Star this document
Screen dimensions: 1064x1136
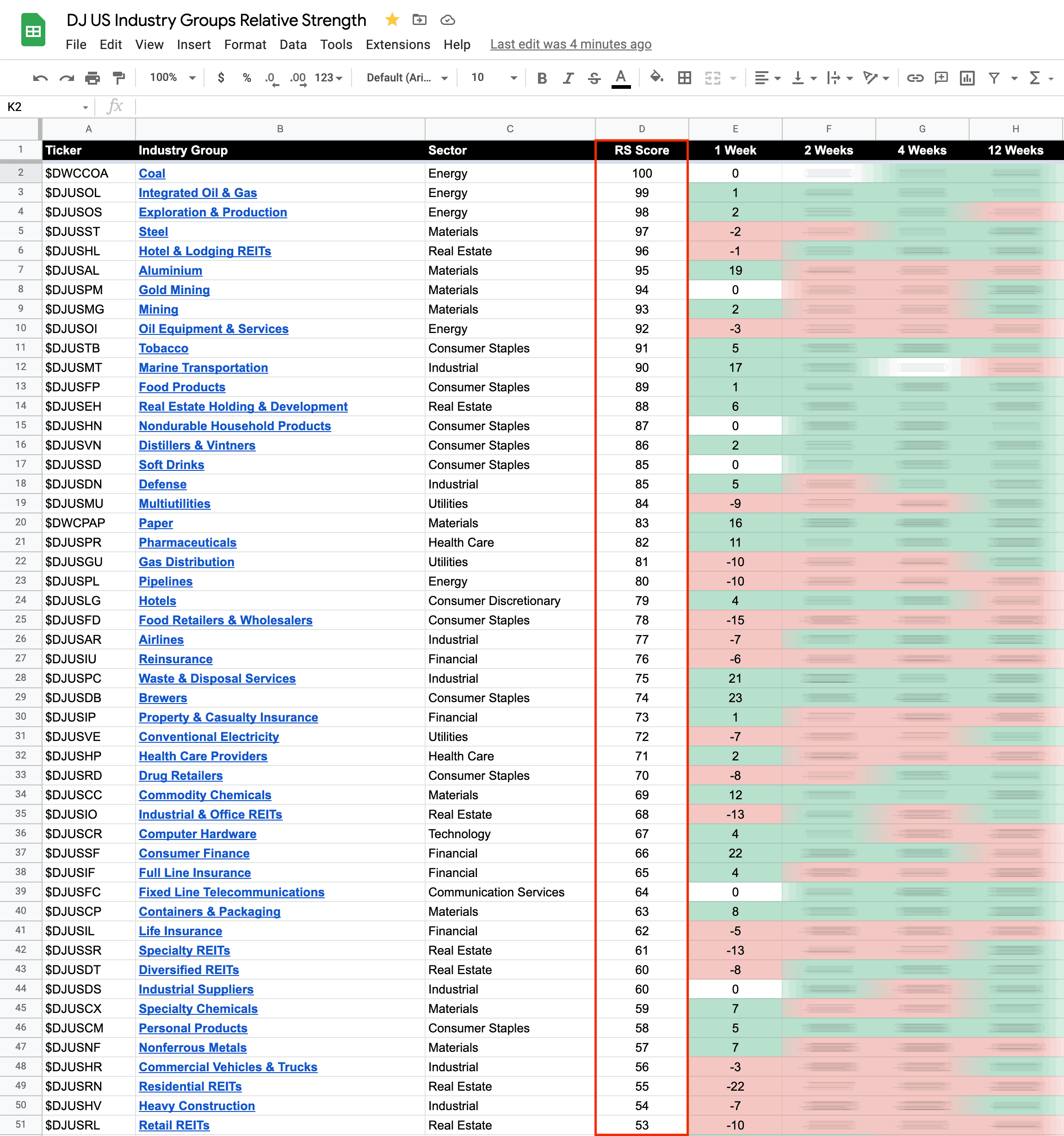point(392,20)
